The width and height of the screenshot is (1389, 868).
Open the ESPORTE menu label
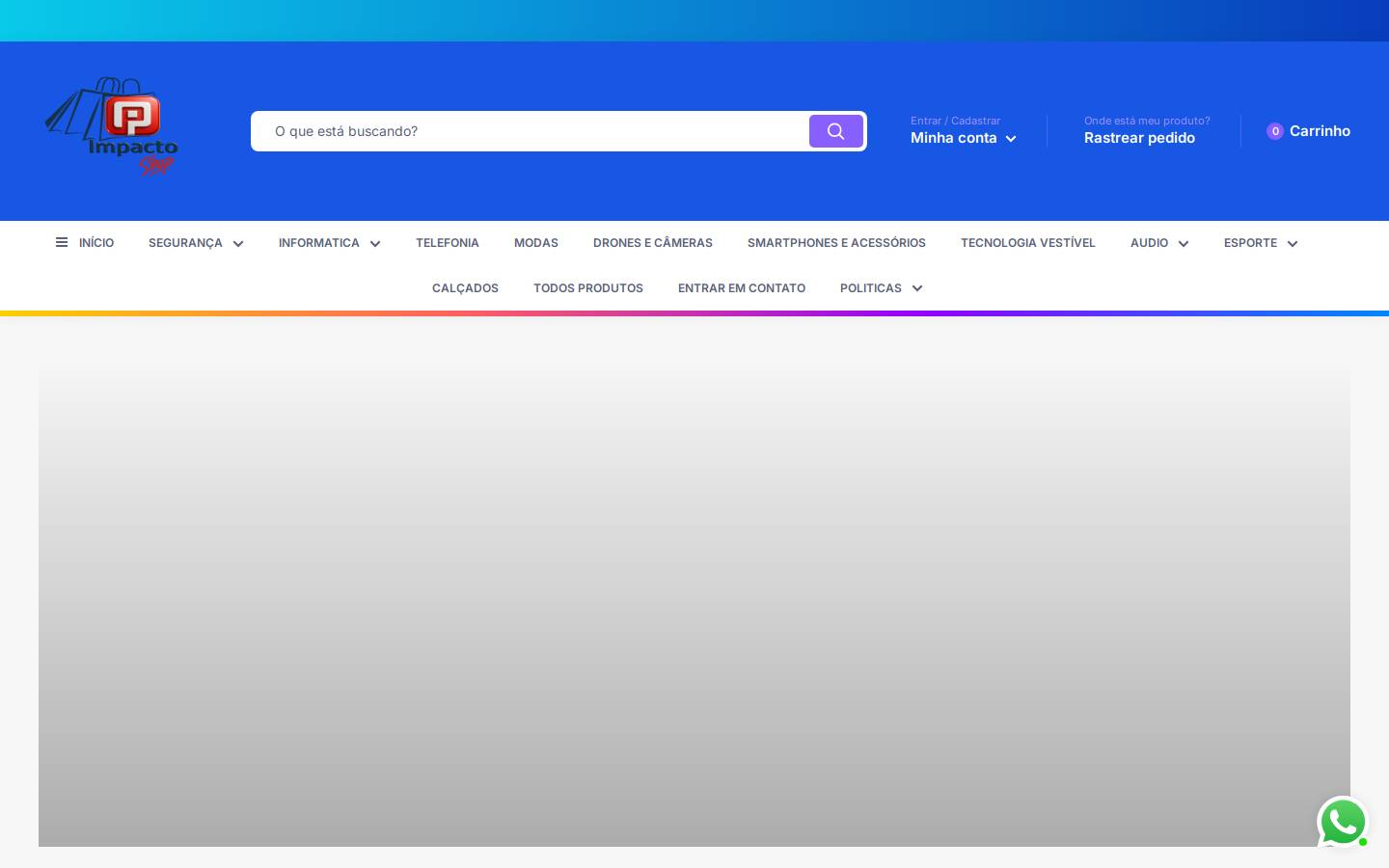pos(1250,243)
